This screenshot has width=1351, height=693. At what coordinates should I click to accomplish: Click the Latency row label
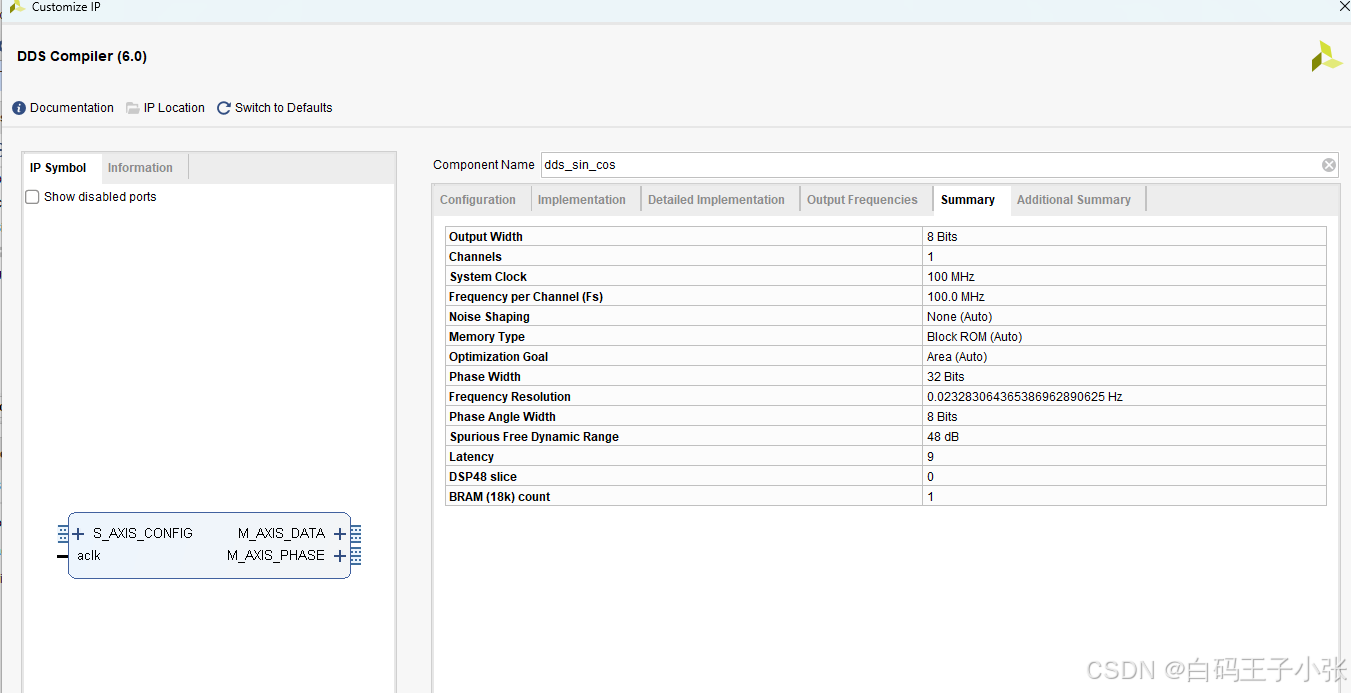(471, 457)
